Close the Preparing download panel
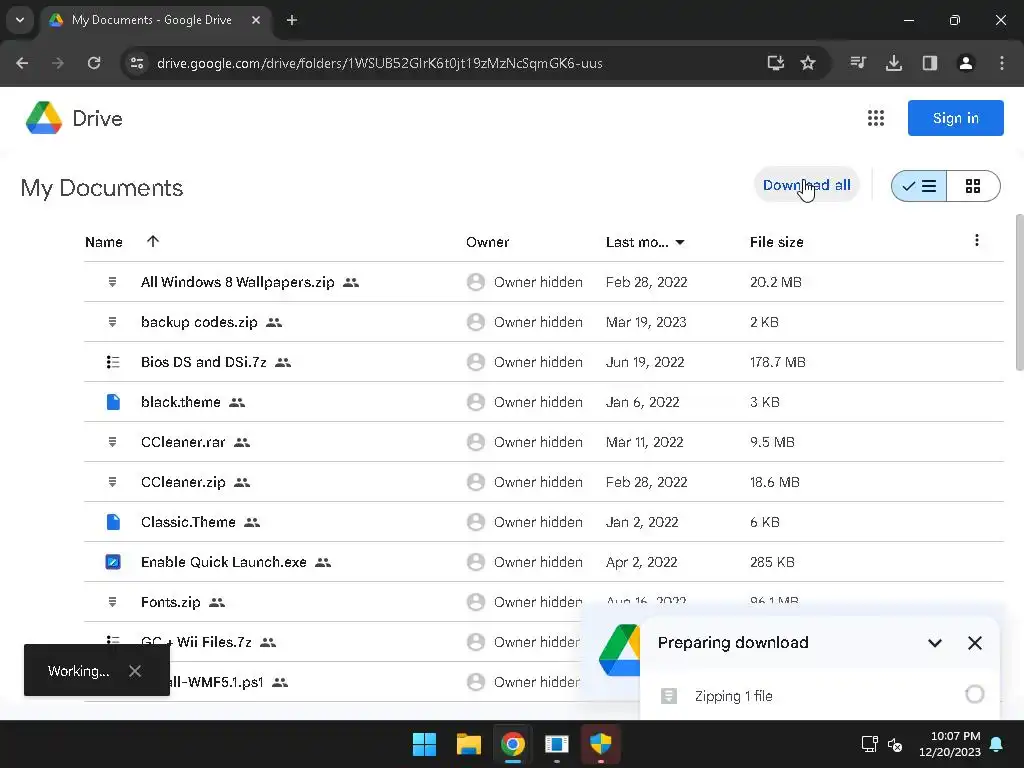Screen dimensions: 1024x768 (x=974, y=643)
